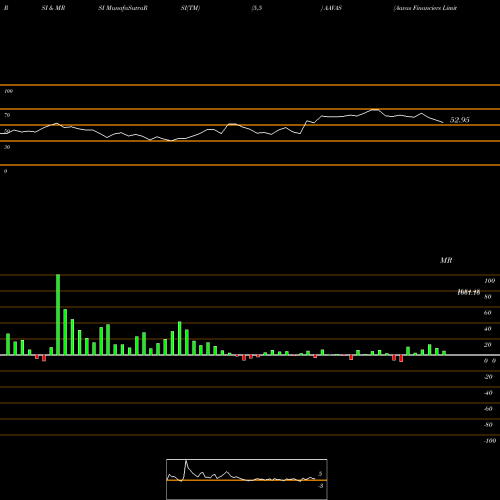The height and width of the screenshot is (500, 500).
Task: Click the 52.95 RSI value label
Action: tap(460, 120)
